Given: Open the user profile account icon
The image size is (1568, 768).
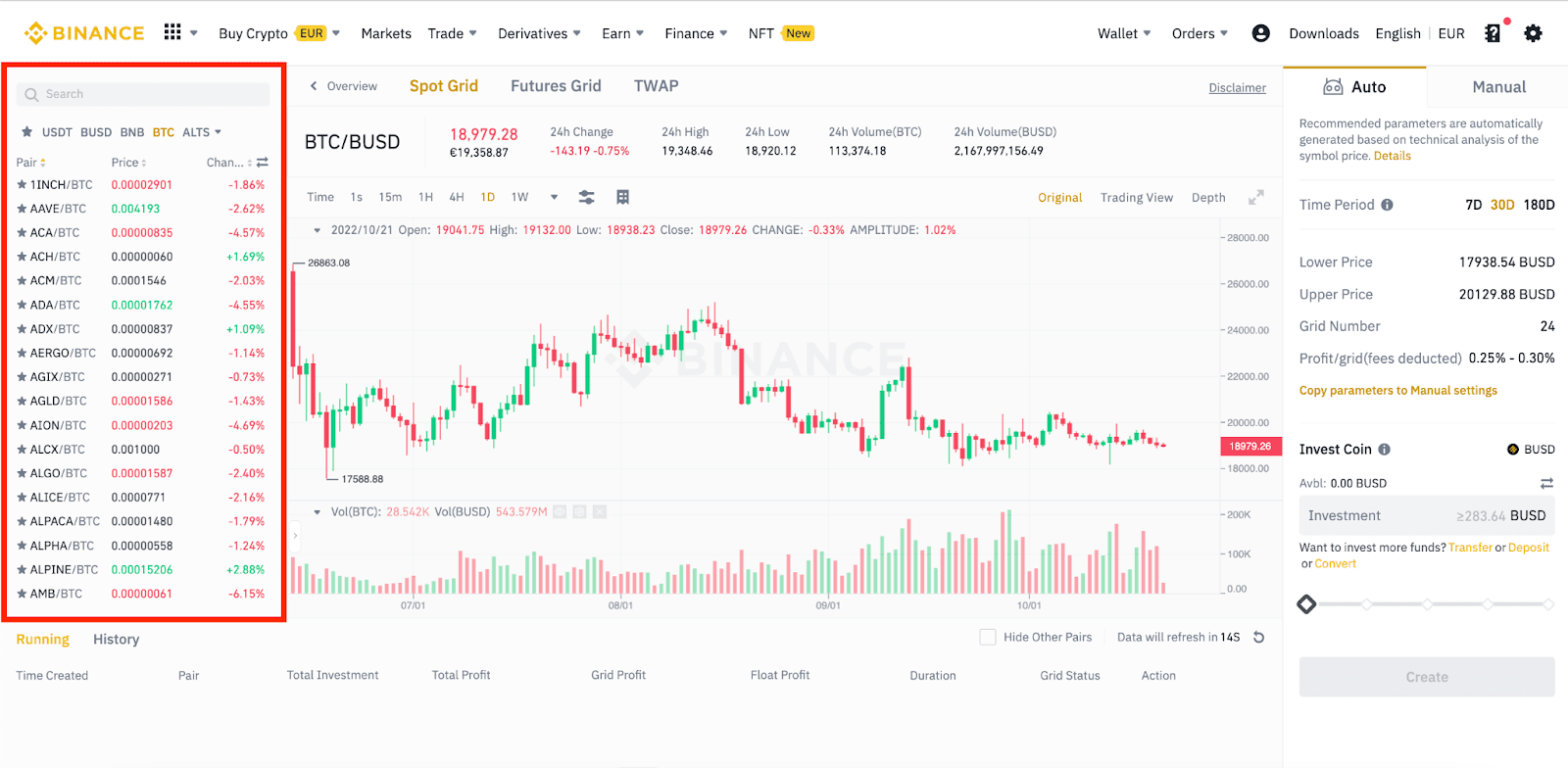Looking at the screenshot, I should [x=1260, y=33].
